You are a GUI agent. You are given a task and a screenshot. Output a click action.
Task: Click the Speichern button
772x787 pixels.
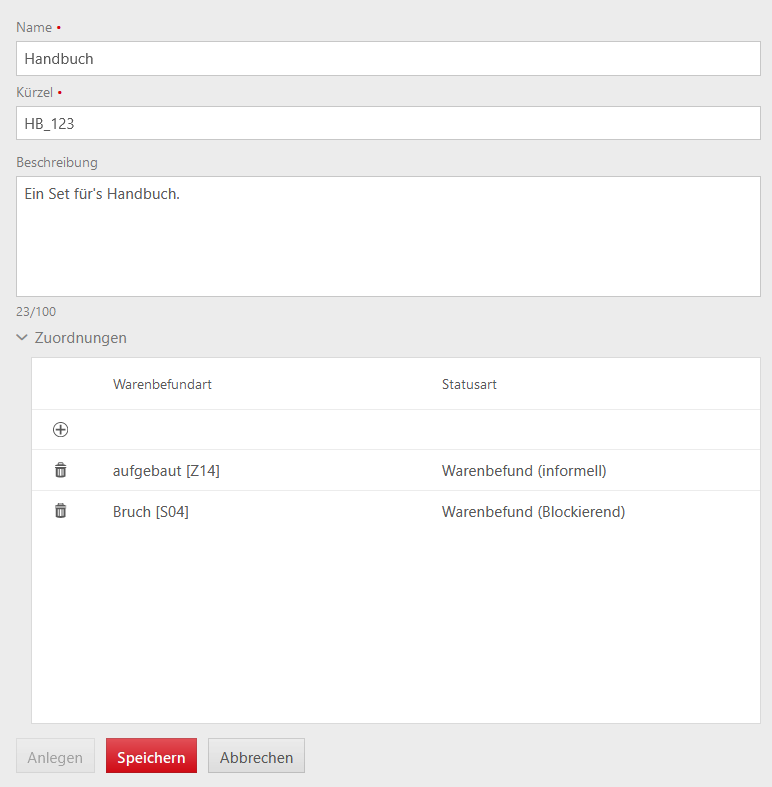tap(151, 756)
